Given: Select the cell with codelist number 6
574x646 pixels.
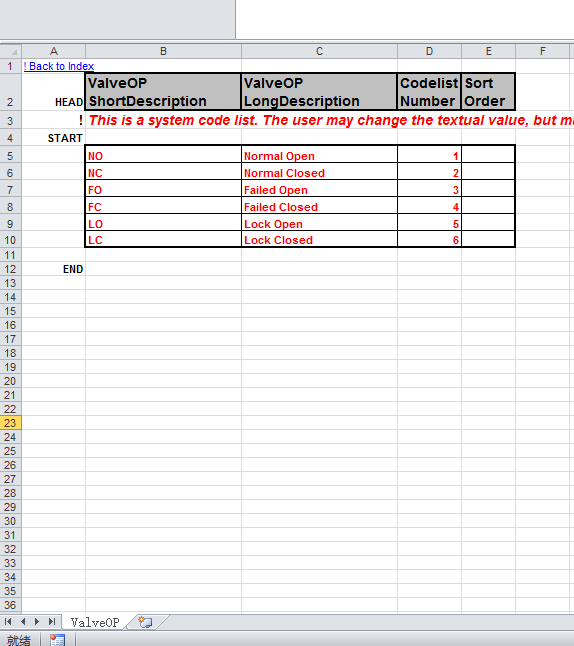Looking at the screenshot, I should 429,239.
